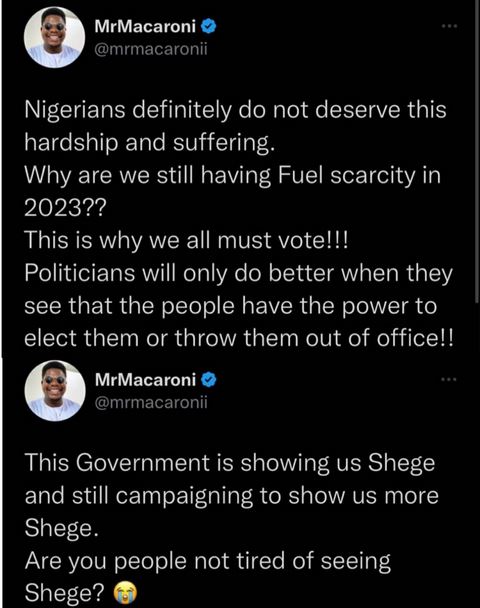The height and width of the screenshot is (608, 480).
Task: Click the "2023??" text in the first tweet
Action: pyautogui.click(x=65, y=209)
